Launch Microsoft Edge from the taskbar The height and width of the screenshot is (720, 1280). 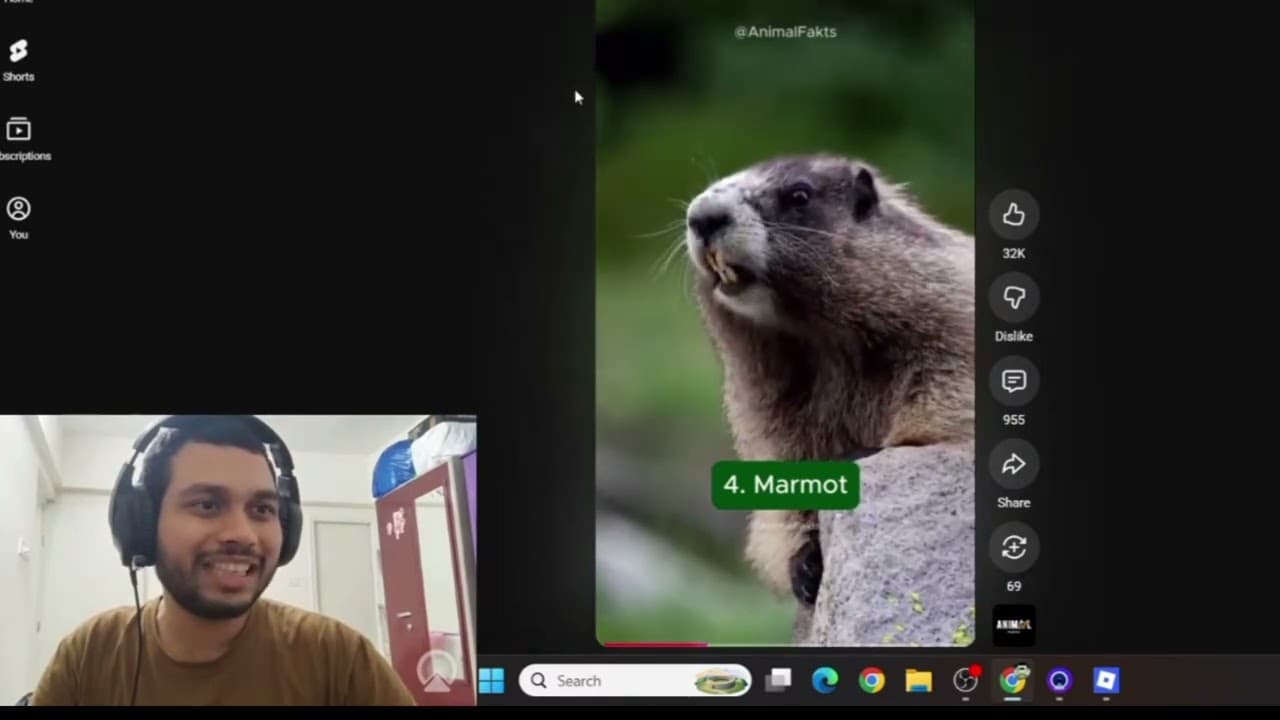point(825,681)
